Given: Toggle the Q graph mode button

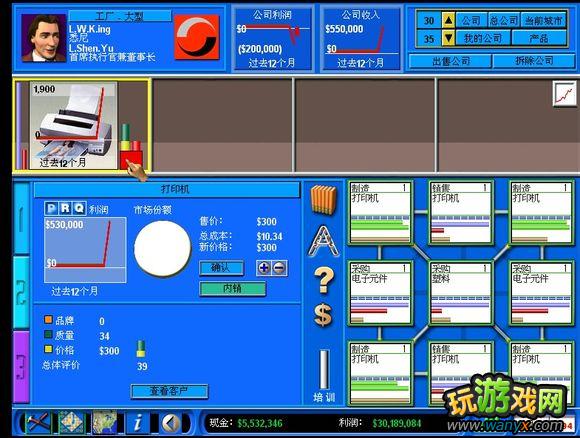Looking at the screenshot, I should pos(79,208).
